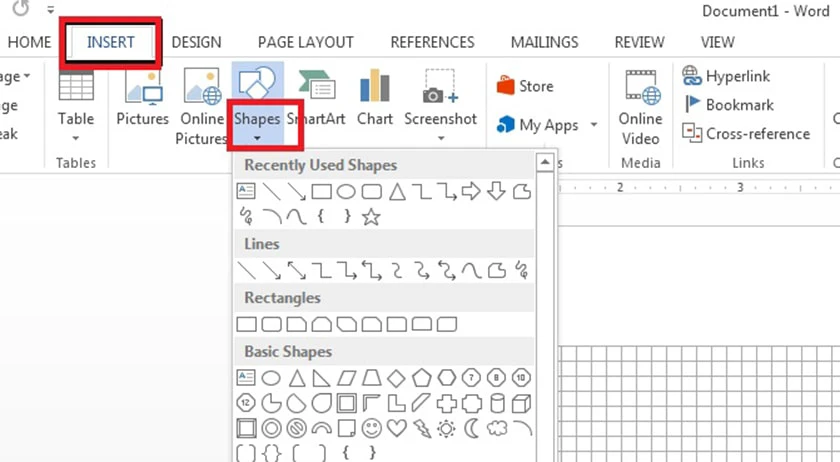Switch to the HOME ribbon tab
Screen dimensions: 840x462
pos(29,42)
